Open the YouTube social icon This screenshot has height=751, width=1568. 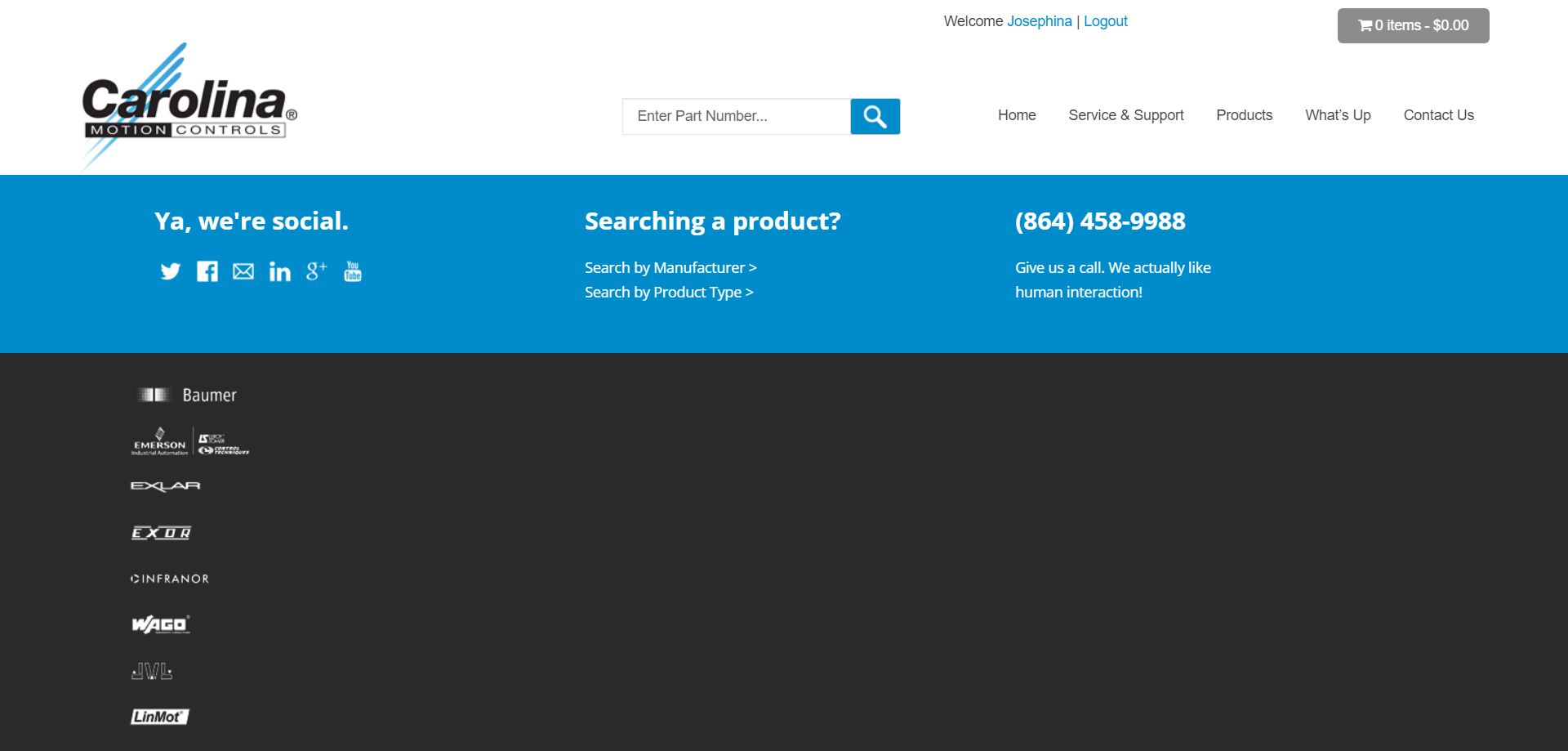tap(353, 271)
